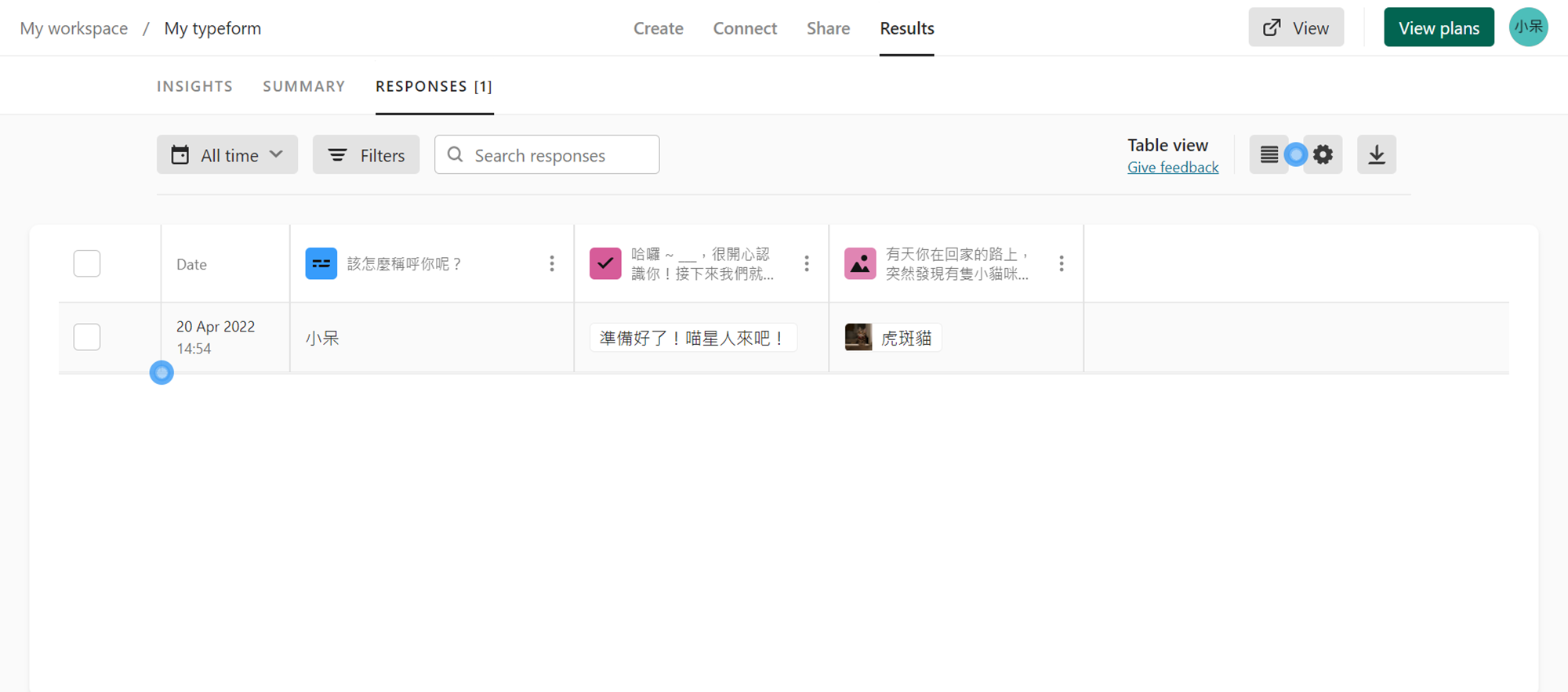
Task: Open options for 哈囉 column
Action: pos(807,263)
